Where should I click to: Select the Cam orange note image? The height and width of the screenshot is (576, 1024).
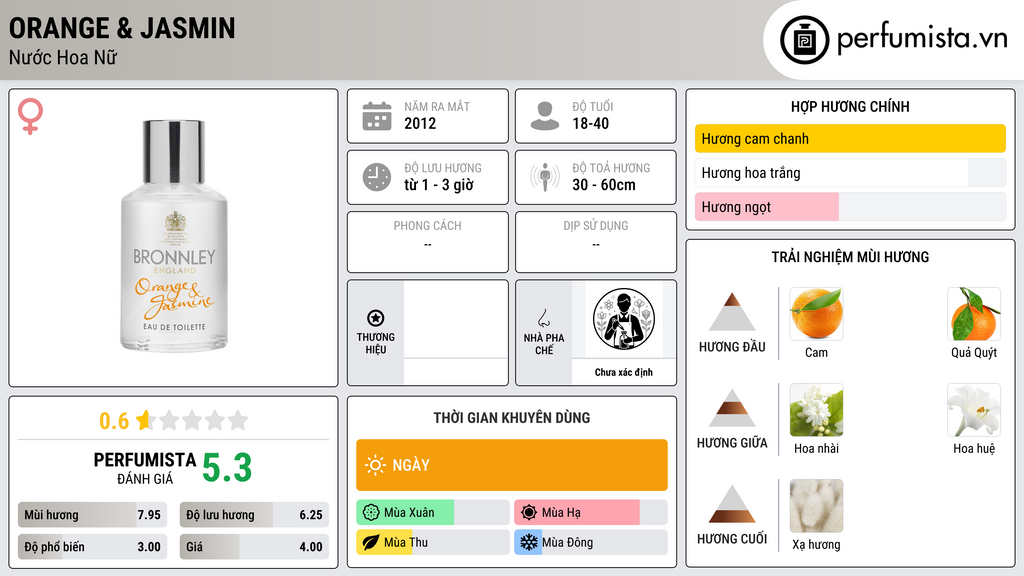(816, 314)
